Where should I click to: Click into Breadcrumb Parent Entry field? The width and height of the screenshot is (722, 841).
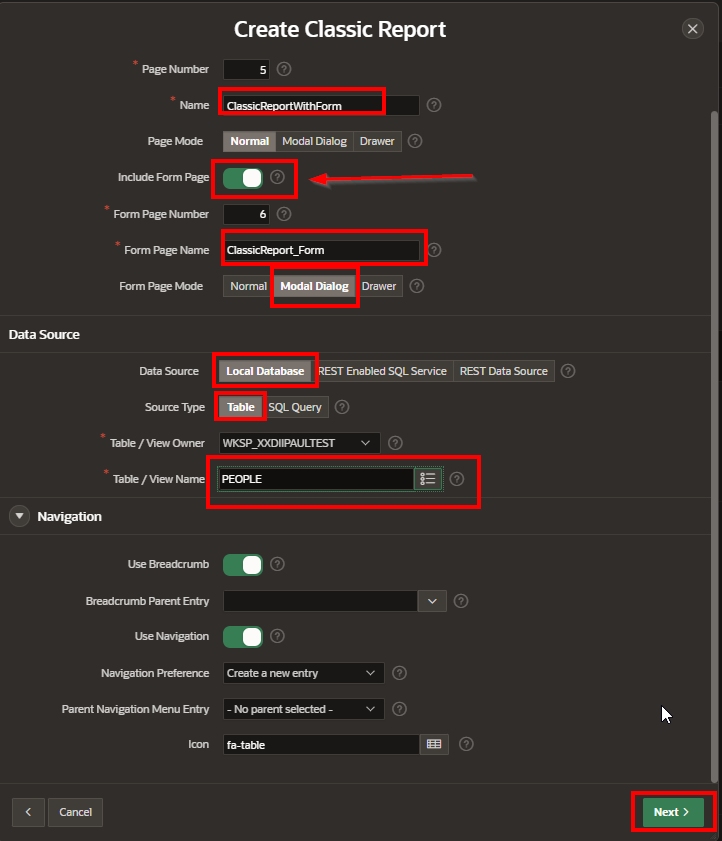(321, 601)
